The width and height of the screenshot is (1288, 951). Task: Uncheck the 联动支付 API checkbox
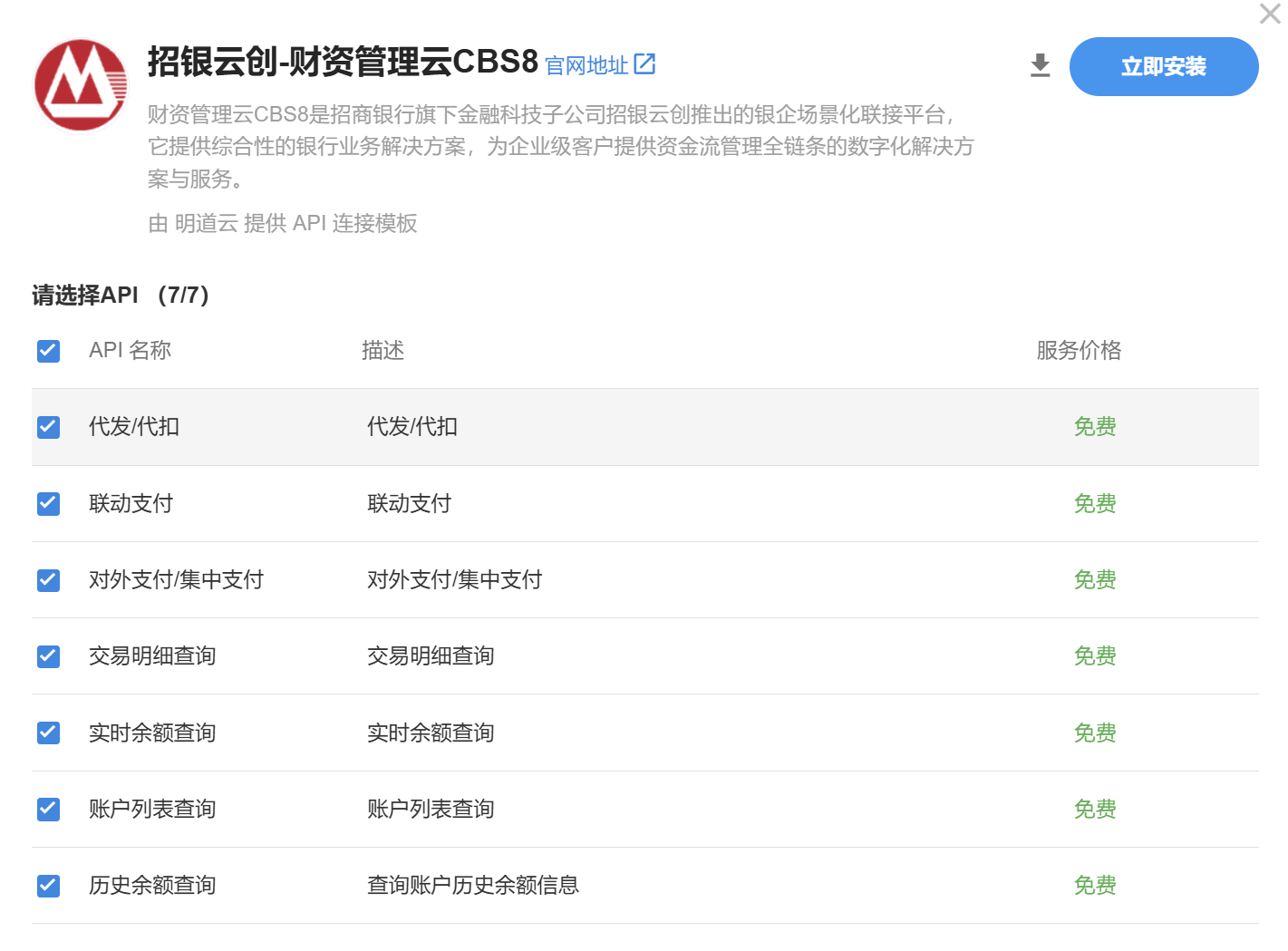coord(48,504)
